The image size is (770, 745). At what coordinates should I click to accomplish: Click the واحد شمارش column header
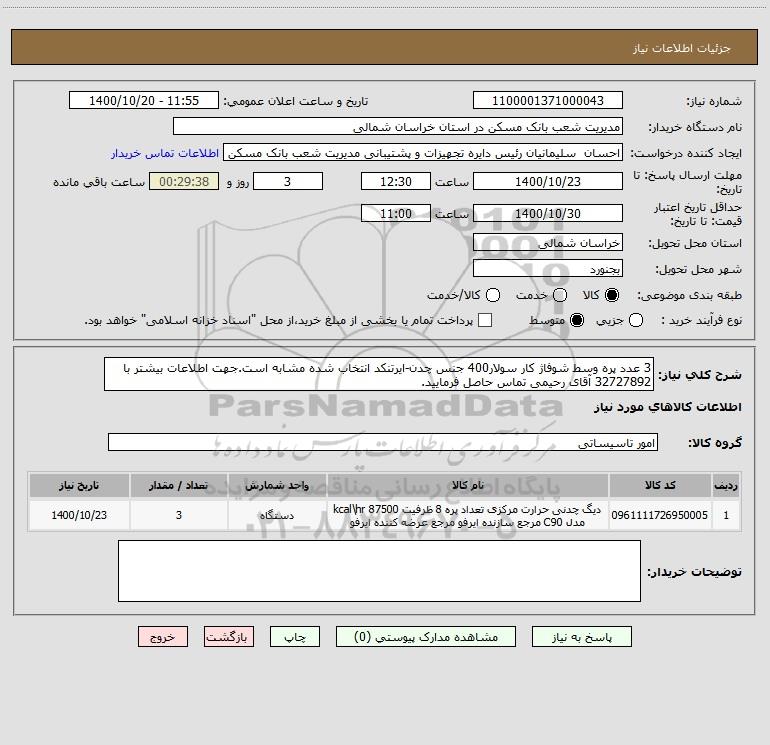[277, 485]
